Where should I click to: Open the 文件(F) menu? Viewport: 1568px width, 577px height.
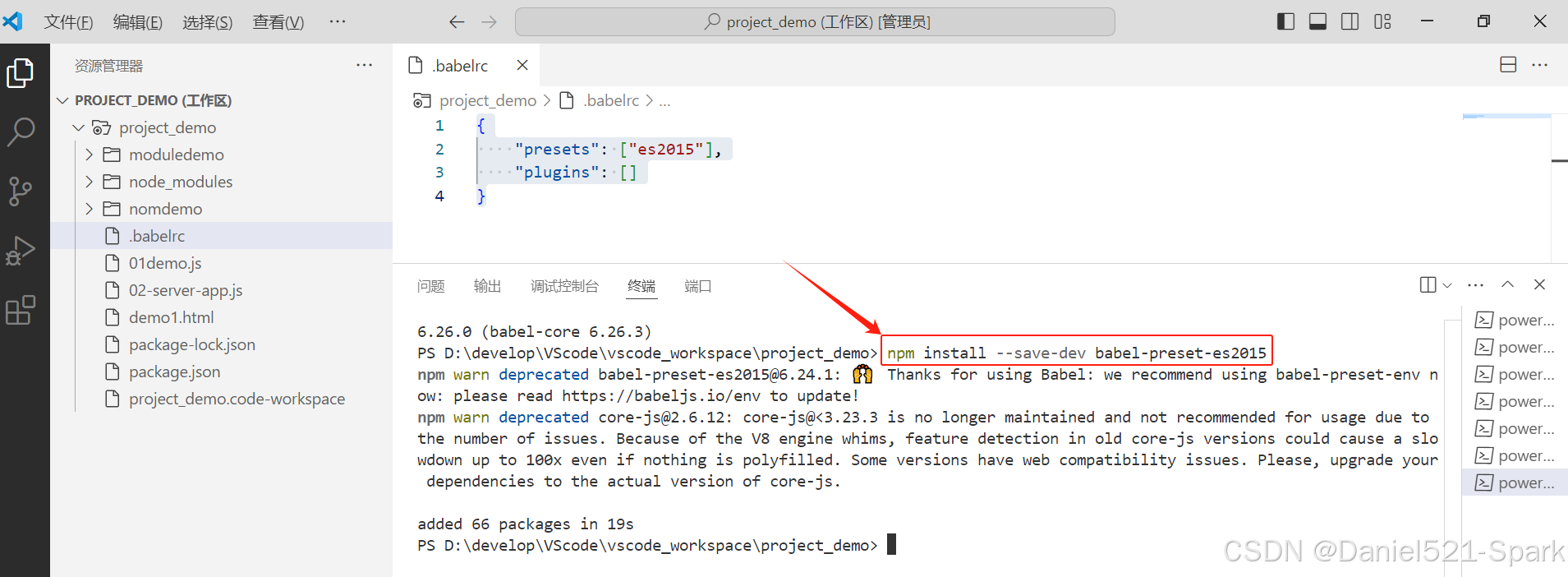point(68,22)
